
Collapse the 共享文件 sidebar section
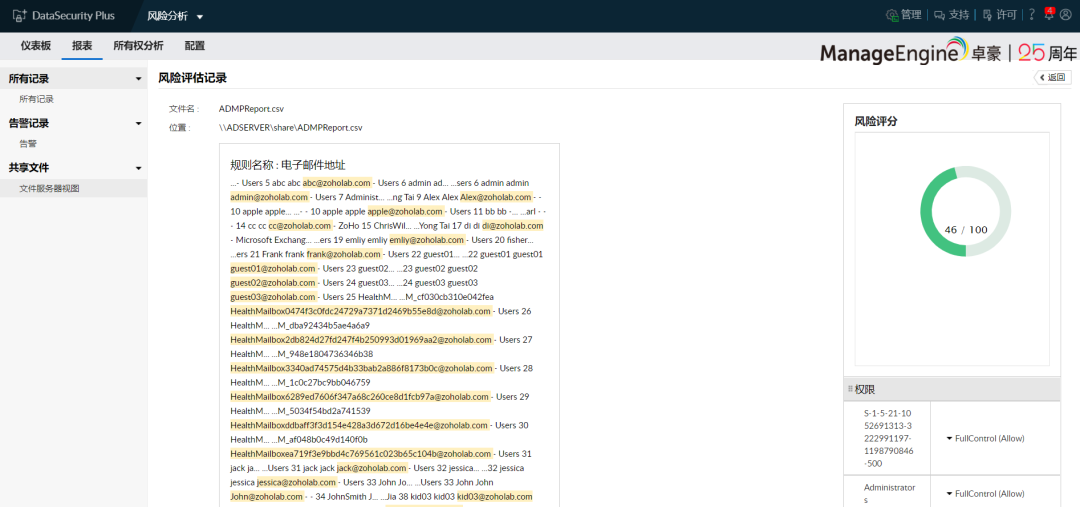pyautogui.click(x=138, y=168)
